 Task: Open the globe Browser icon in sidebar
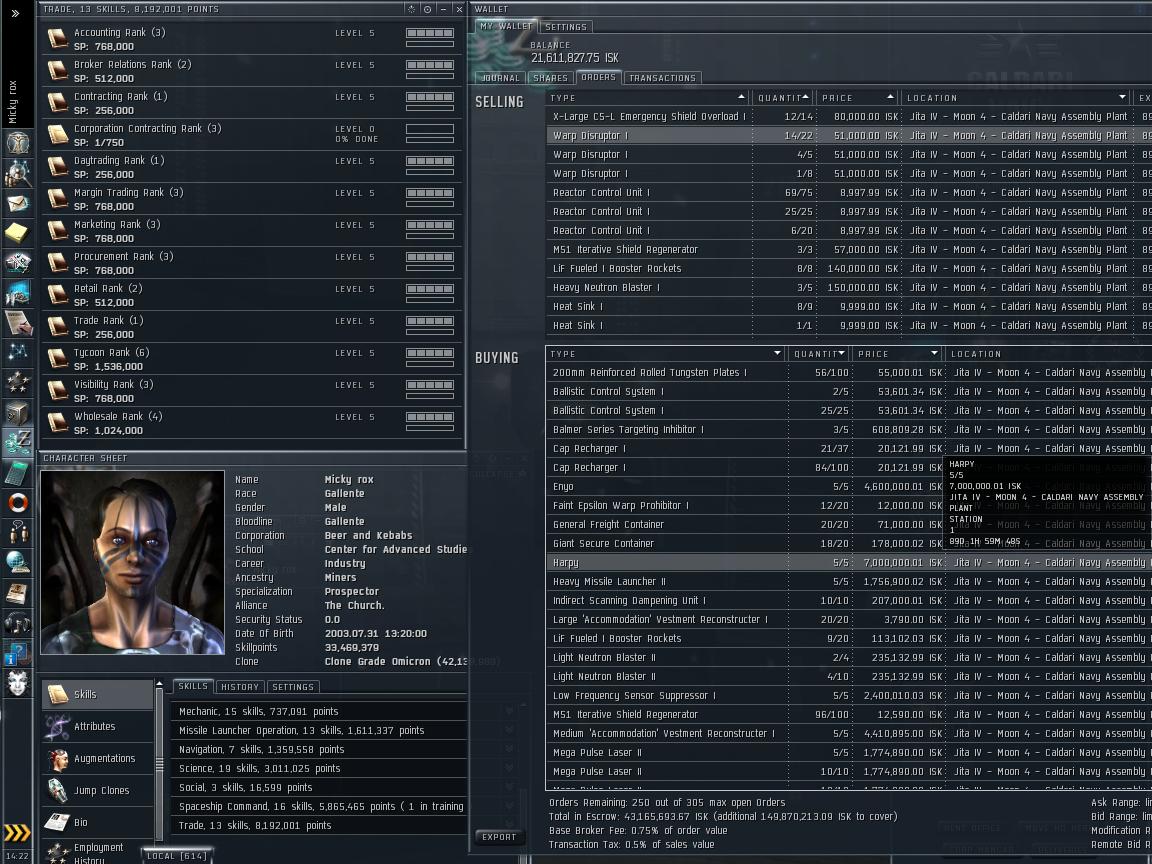coord(17,562)
